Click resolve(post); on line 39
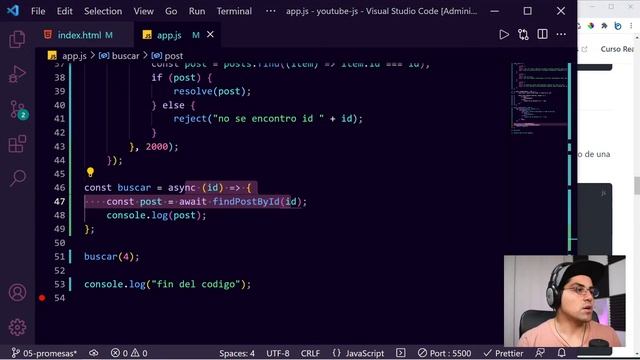 [212, 91]
